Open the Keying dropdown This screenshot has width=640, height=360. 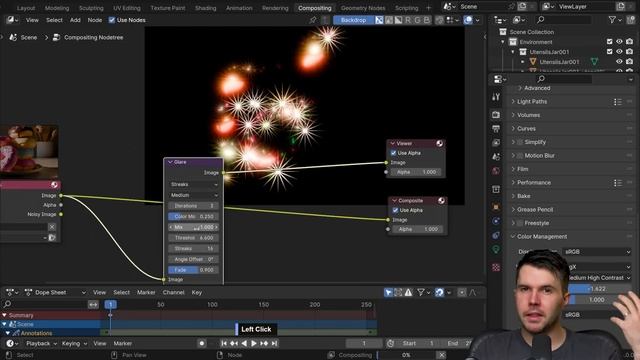click(74, 344)
